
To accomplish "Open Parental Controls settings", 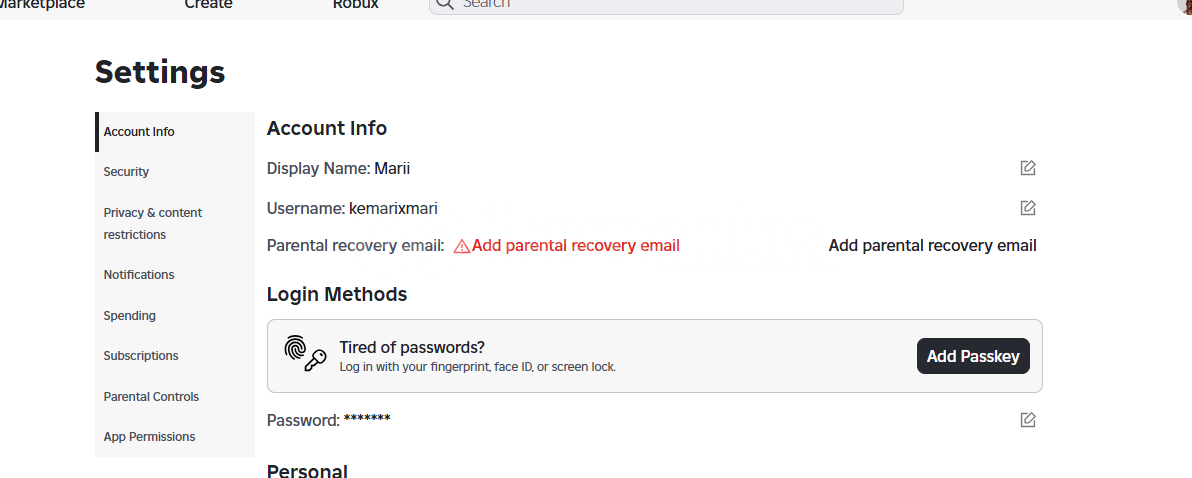I will pyautogui.click(x=151, y=397).
